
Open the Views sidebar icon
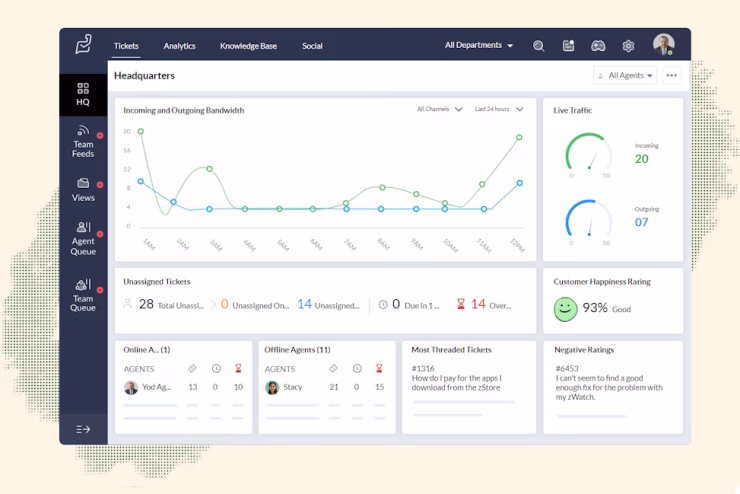(x=83, y=190)
